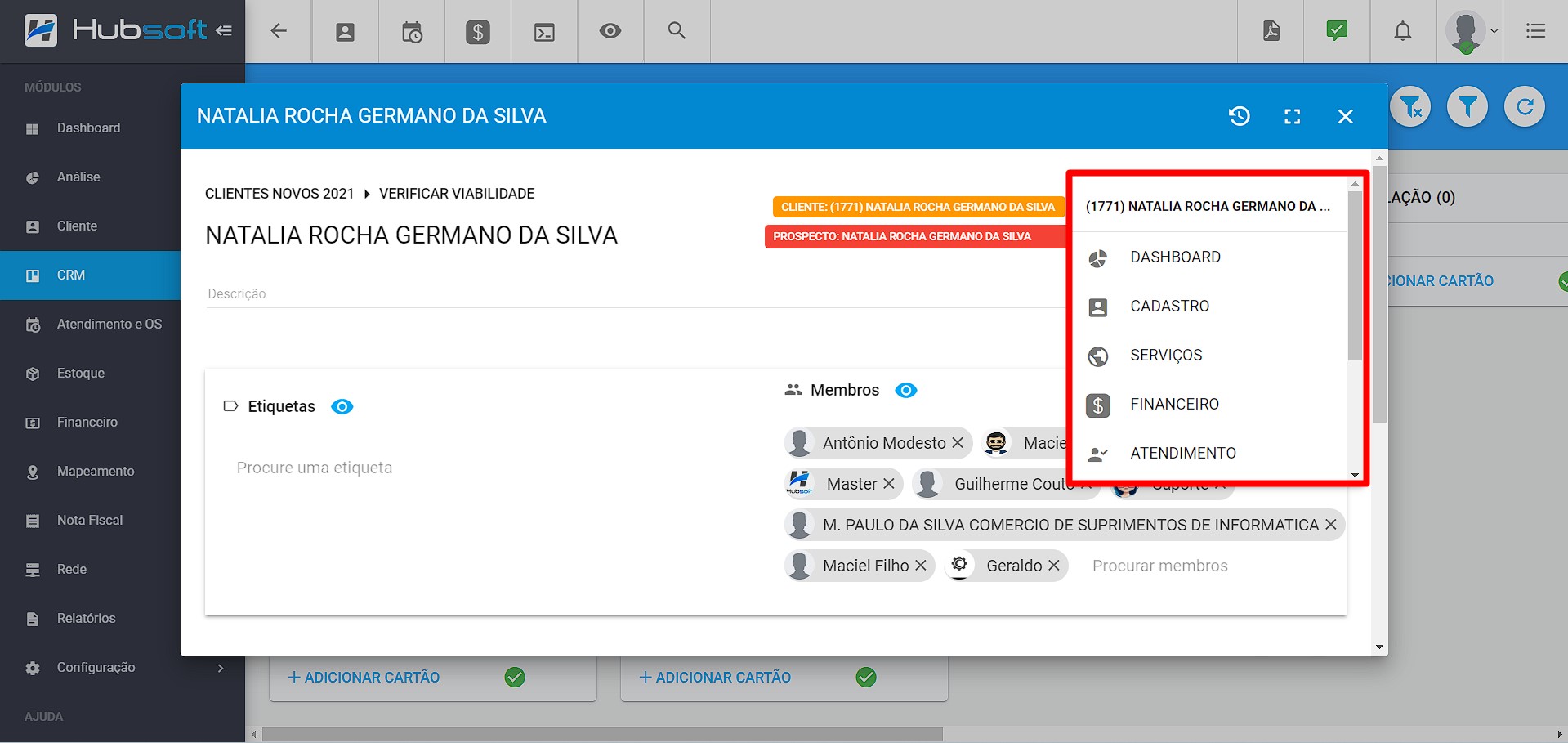
Task: Select SERVIÇOS from client popup menu
Action: point(1166,355)
